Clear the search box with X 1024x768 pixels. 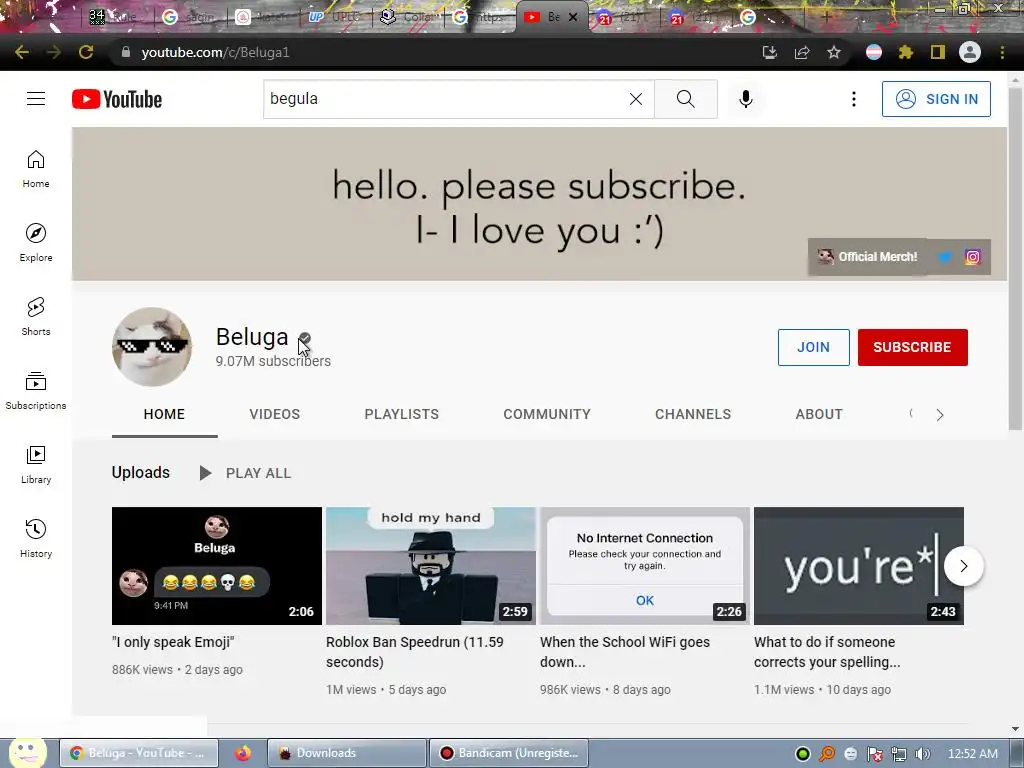coord(635,99)
